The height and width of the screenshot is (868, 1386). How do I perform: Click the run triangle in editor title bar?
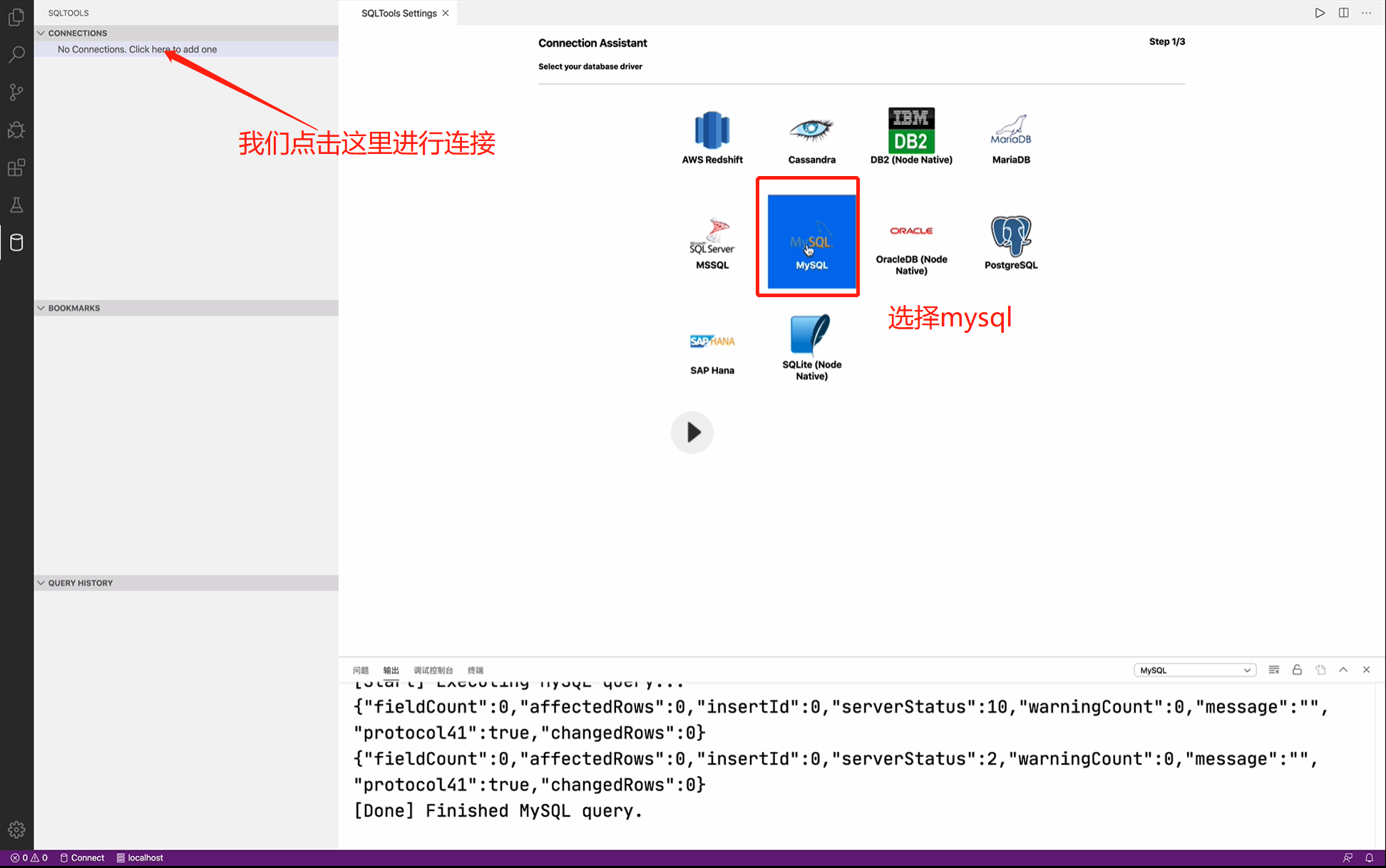1320,13
